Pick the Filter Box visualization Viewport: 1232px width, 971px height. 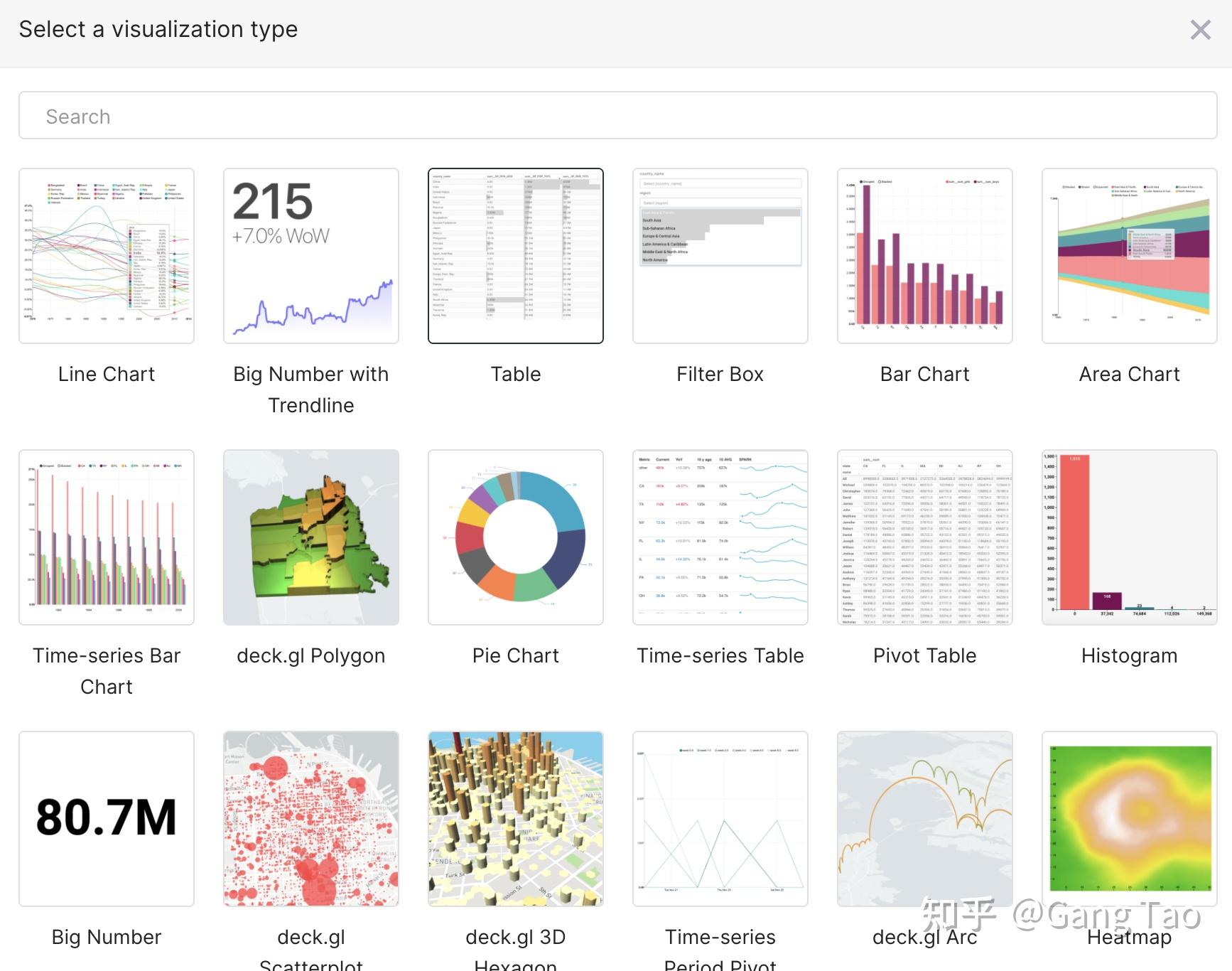pos(720,256)
